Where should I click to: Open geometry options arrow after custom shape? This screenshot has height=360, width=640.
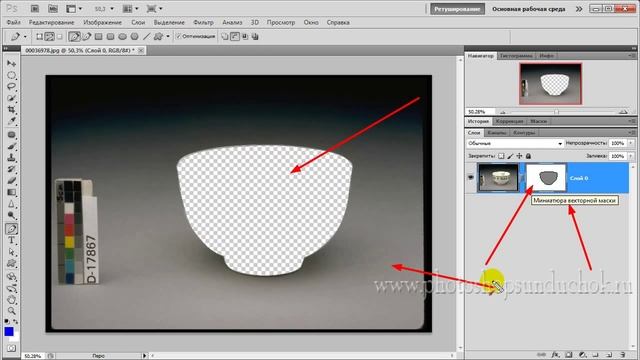point(168,37)
